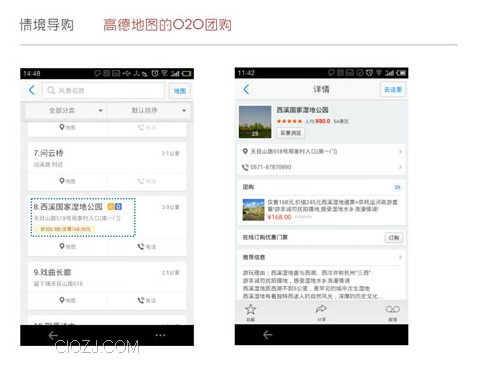
Task: Tap the Wi-Fi icon in the 11:42 status bar
Action: point(379,73)
